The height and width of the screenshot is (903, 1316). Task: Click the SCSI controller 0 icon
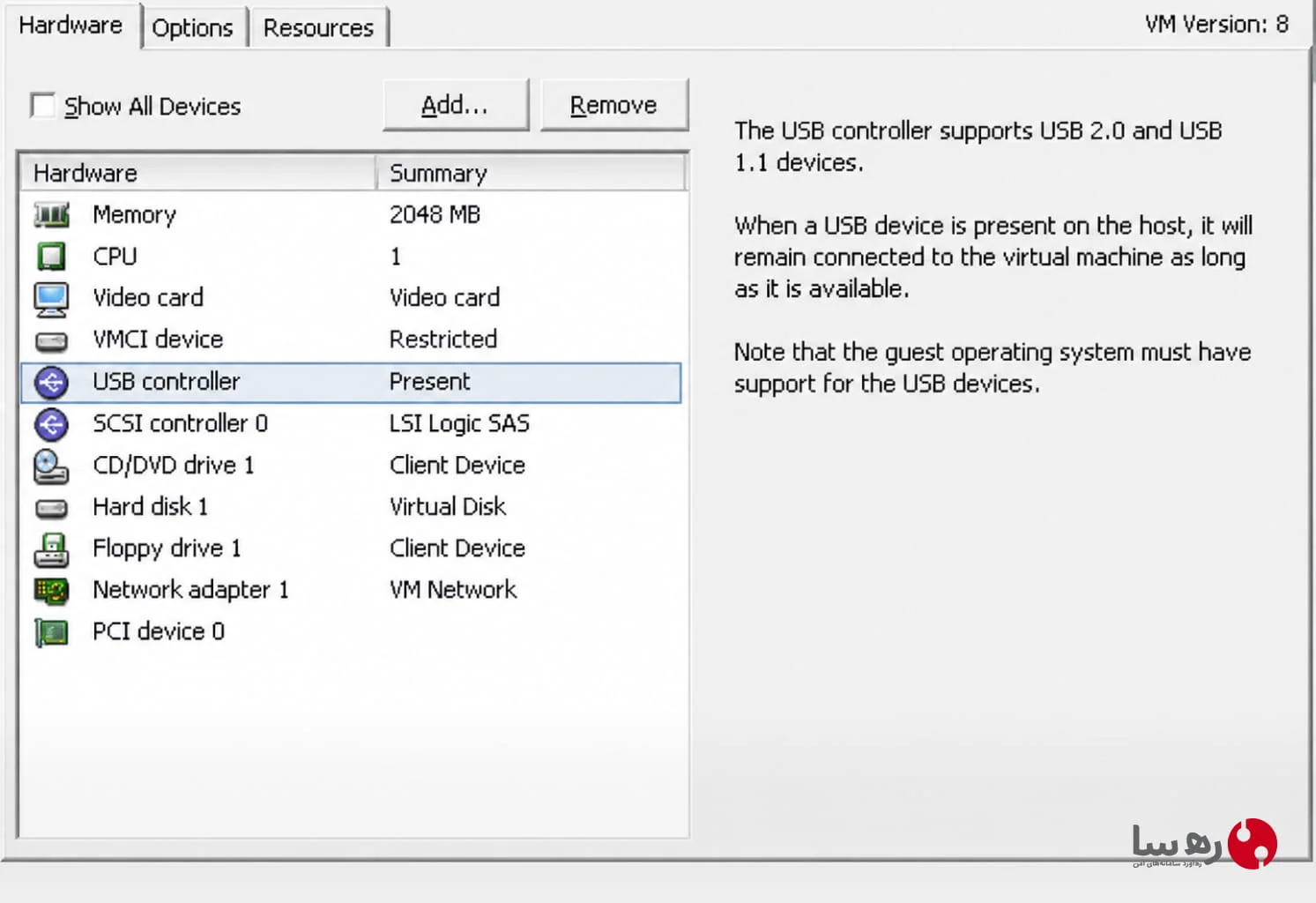[51, 424]
